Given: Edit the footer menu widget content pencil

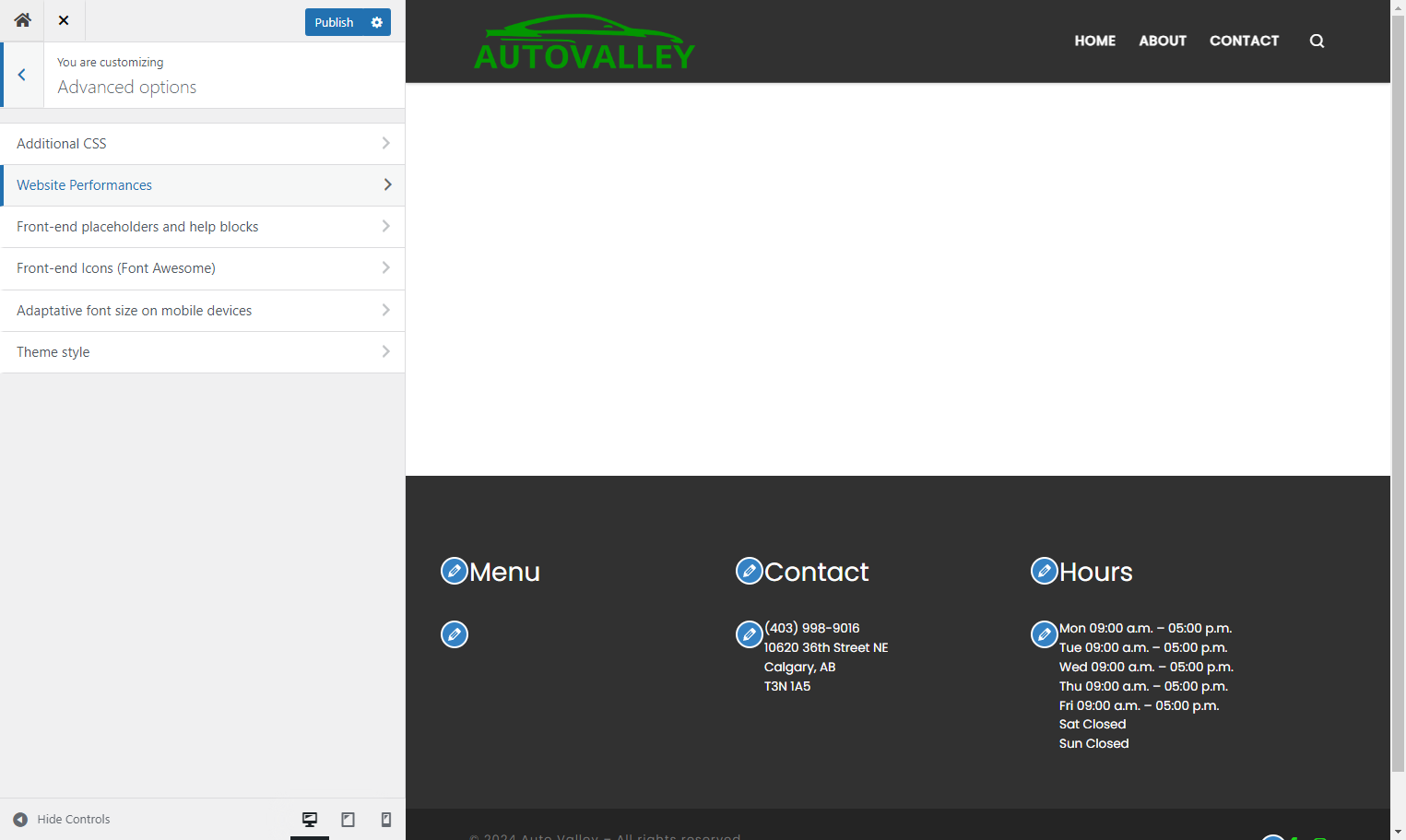Looking at the screenshot, I should pyautogui.click(x=455, y=634).
